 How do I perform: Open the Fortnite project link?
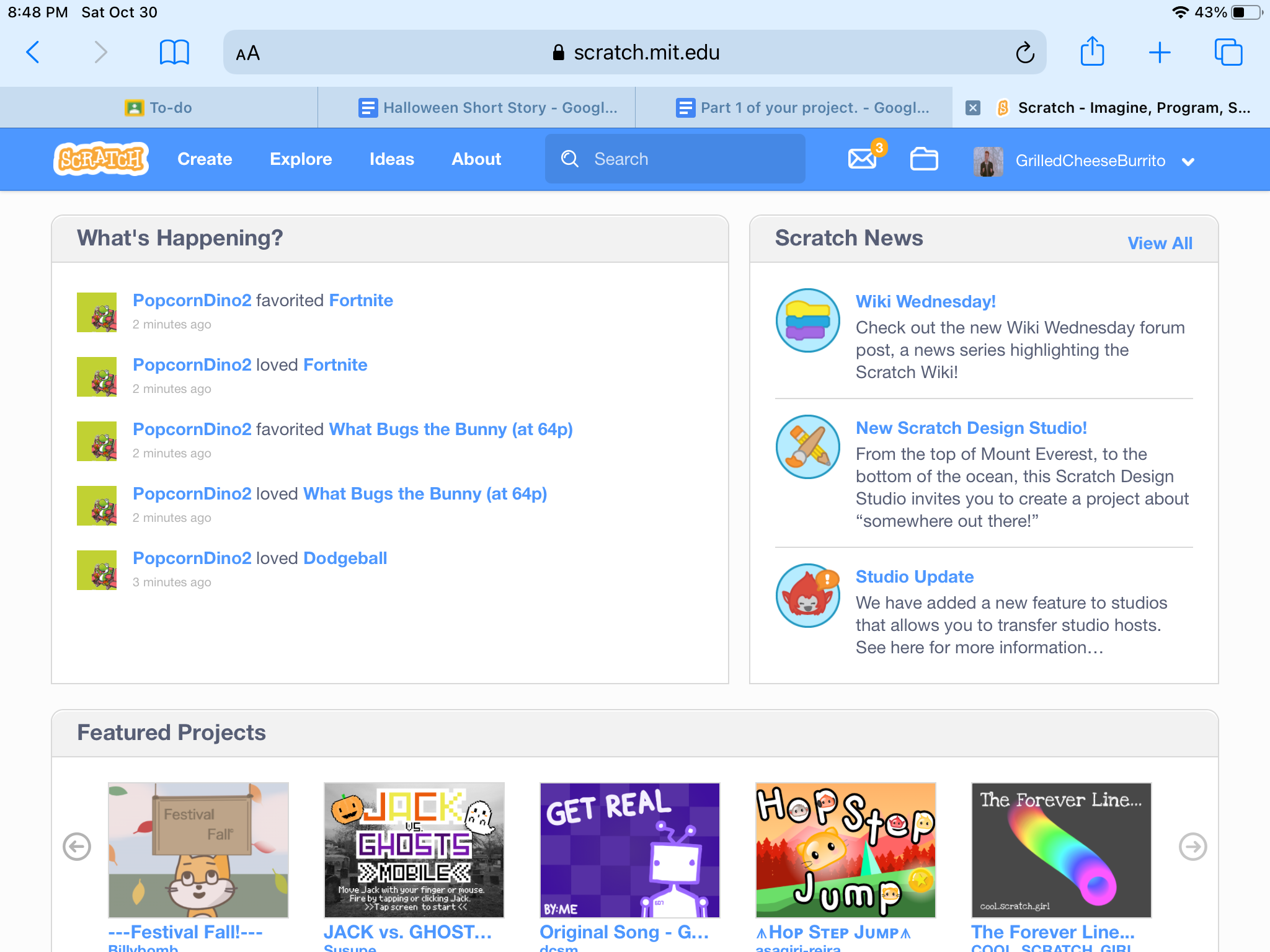pyautogui.click(x=360, y=300)
